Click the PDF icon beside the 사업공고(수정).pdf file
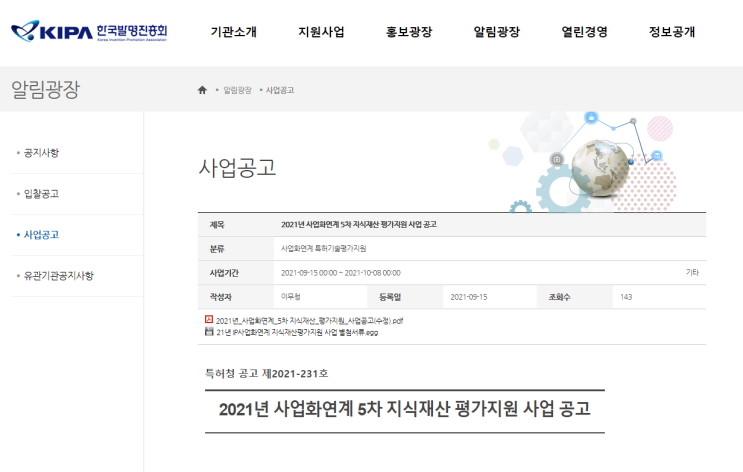 pyautogui.click(x=209, y=319)
